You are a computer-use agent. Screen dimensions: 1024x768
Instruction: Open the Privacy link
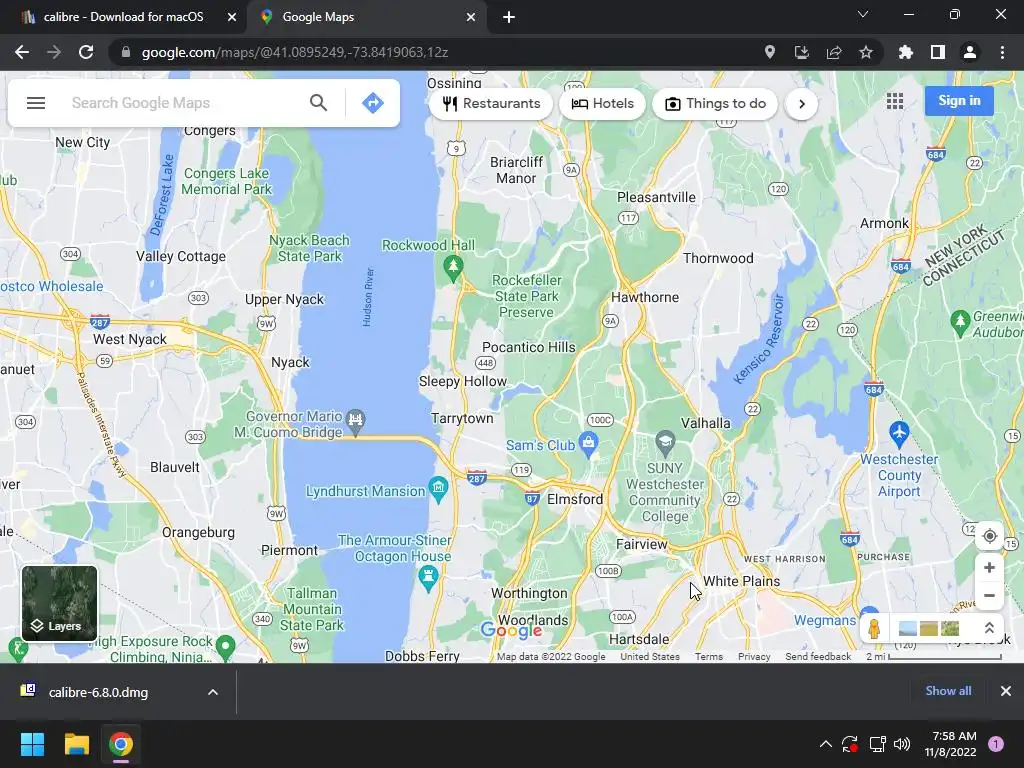pos(754,656)
